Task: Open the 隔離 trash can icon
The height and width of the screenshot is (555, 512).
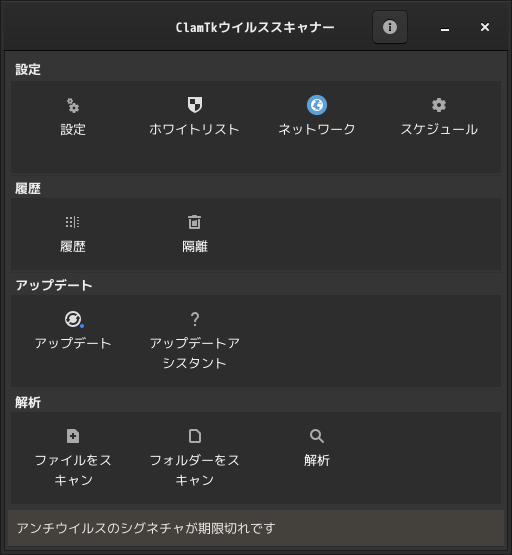Action: click(x=194, y=222)
